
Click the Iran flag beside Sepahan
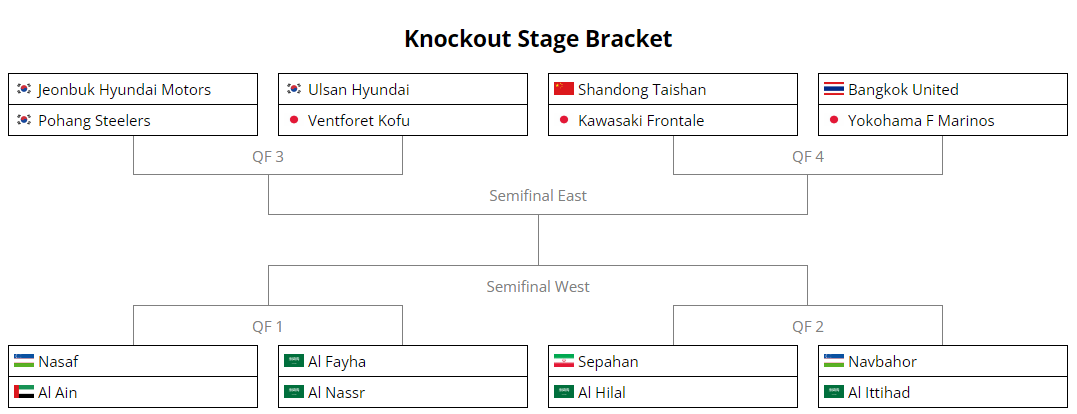tap(563, 360)
